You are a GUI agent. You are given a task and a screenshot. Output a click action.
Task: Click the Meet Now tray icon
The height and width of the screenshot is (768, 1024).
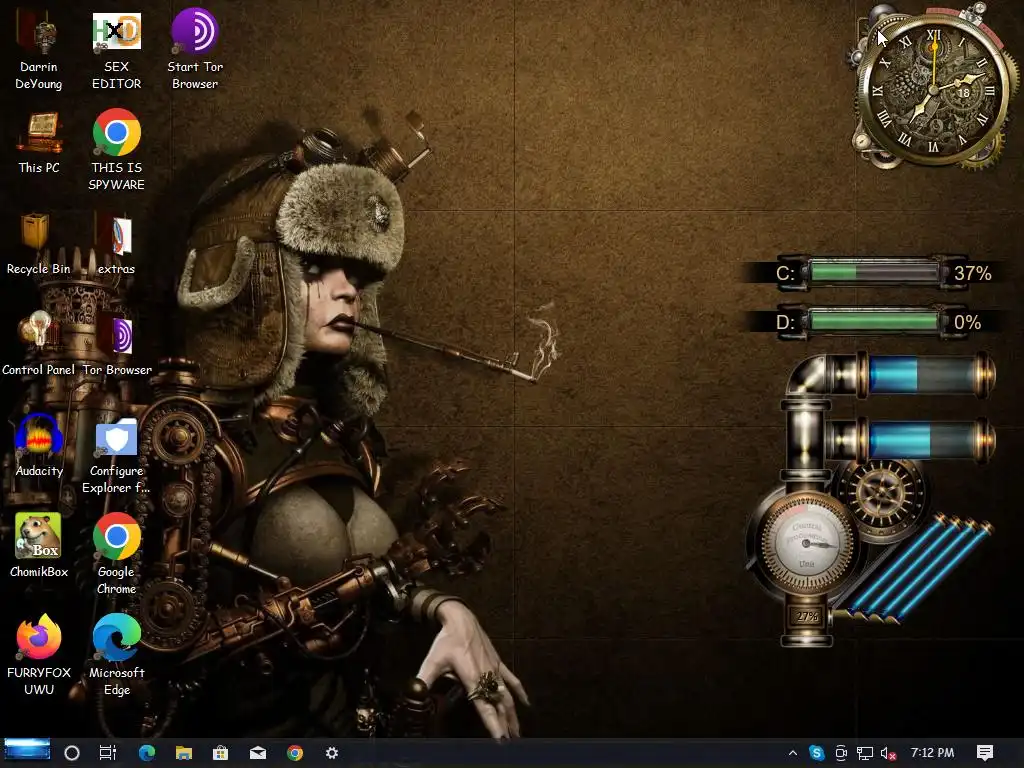click(x=841, y=753)
